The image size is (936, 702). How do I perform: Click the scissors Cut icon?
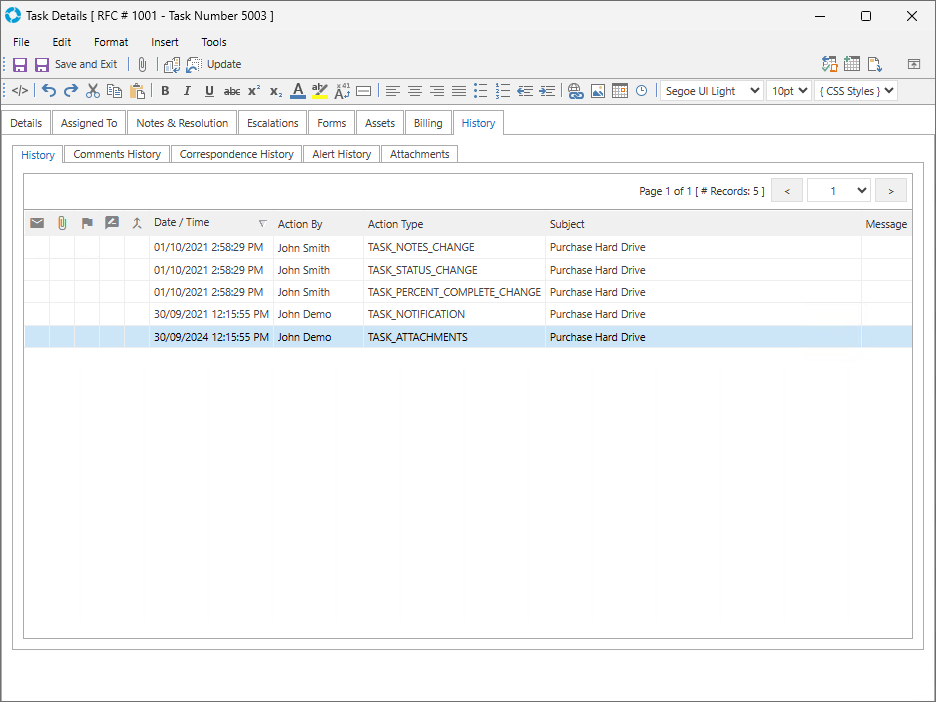click(93, 91)
